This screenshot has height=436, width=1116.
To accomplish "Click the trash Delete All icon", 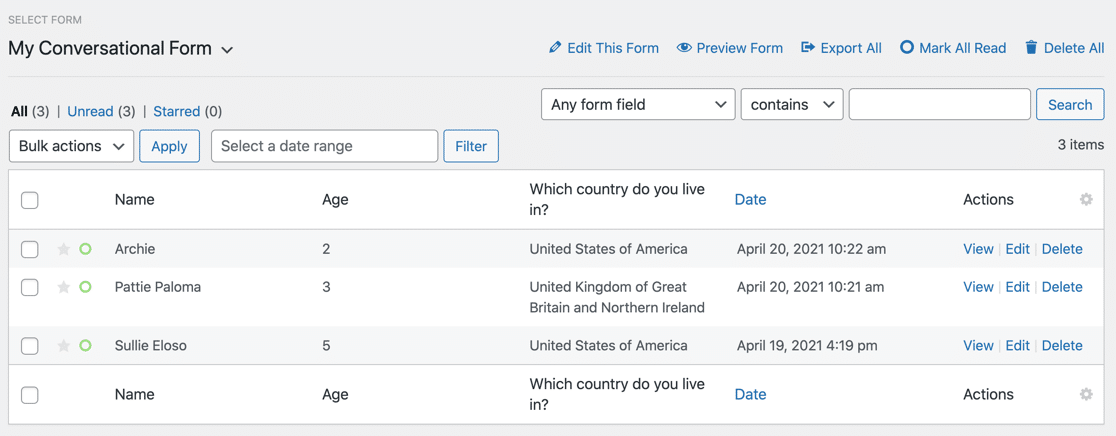I will click(x=1031, y=48).
